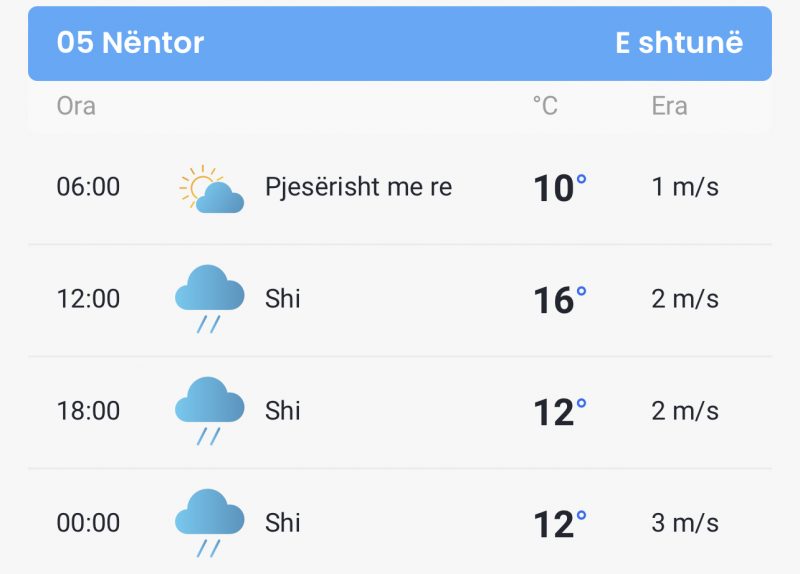Image resolution: width=800 pixels, height=574 pixels.
Task: Click the Era wind column header
Action: coord(669,106)
